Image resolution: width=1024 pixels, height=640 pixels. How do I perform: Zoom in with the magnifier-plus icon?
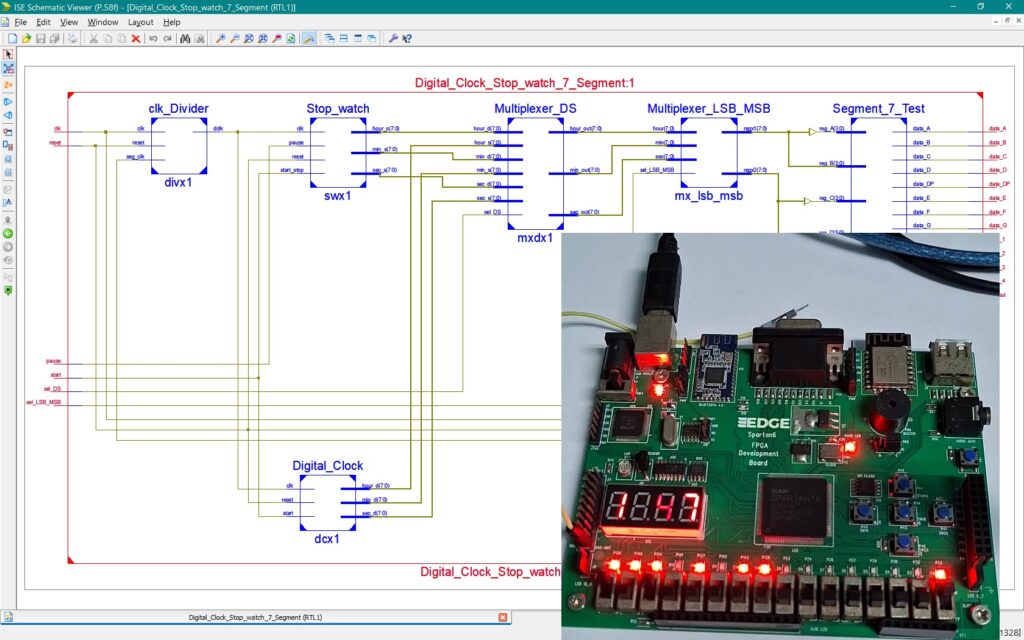pos(221,38)
